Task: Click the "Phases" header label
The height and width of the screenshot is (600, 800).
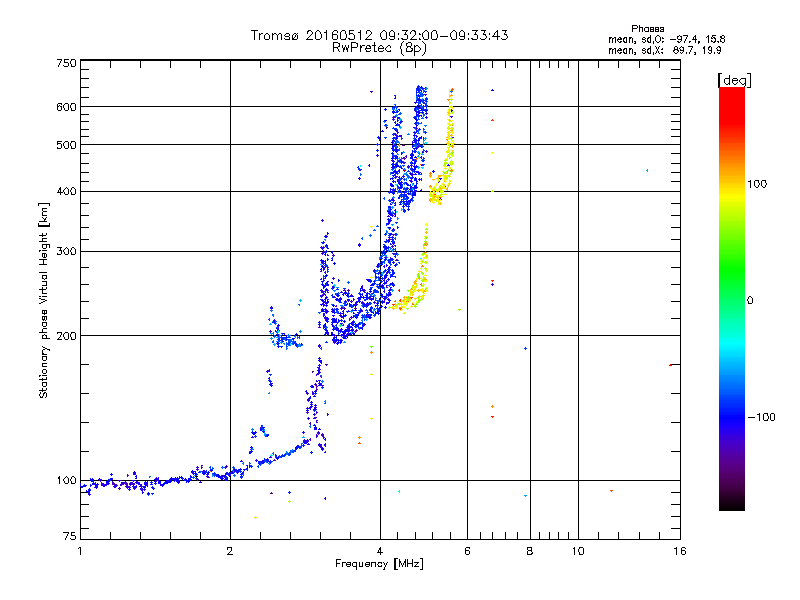Action: (x=647, y=29)
